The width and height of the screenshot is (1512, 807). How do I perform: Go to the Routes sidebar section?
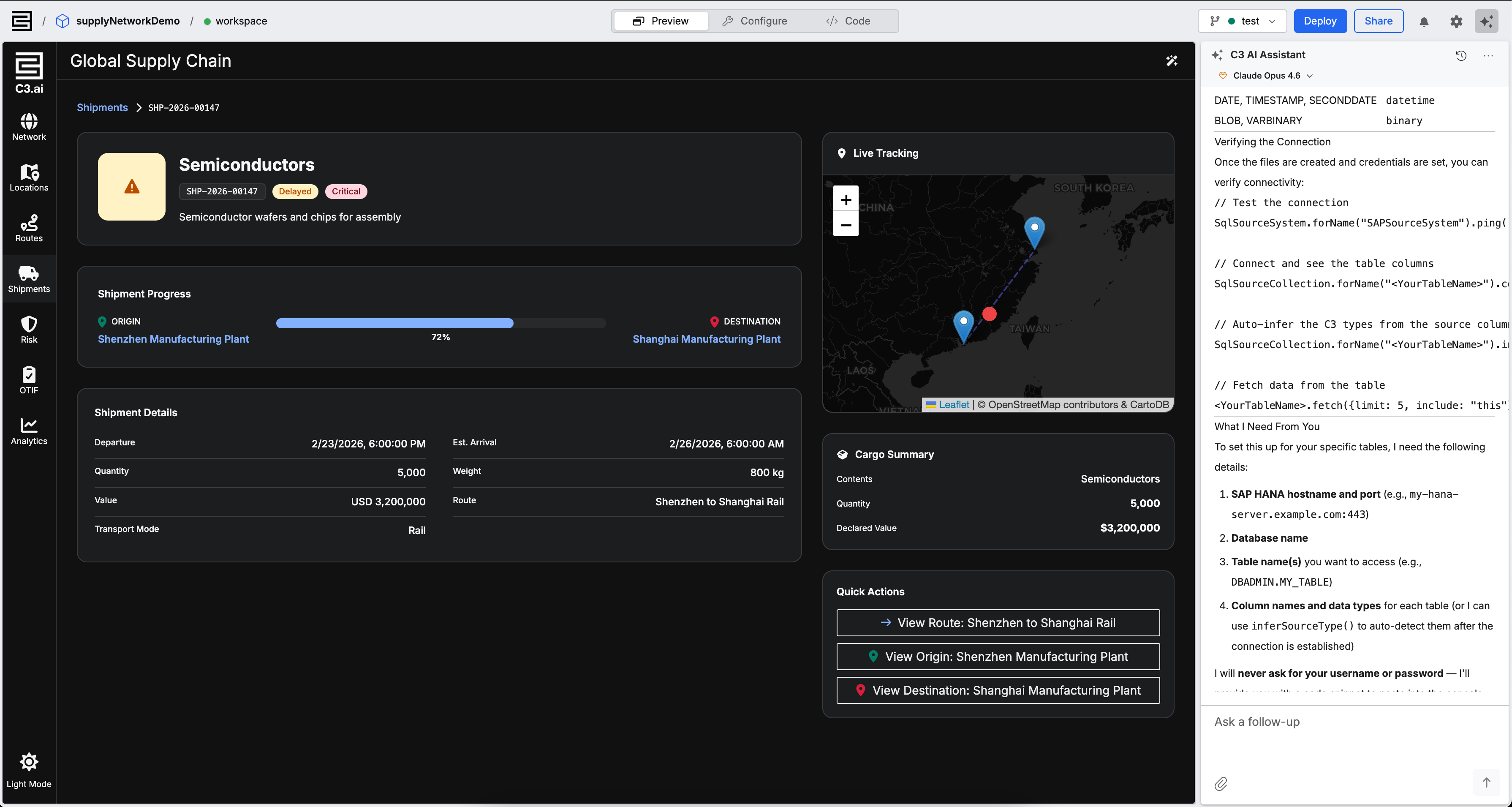pyautogui.click(x=29, y=228)
